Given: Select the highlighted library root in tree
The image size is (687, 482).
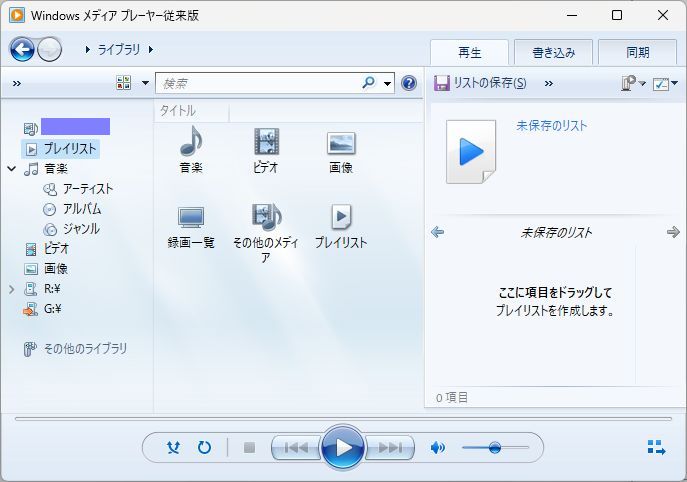Looking at the screenshot, I should click(x=75, y=127).
